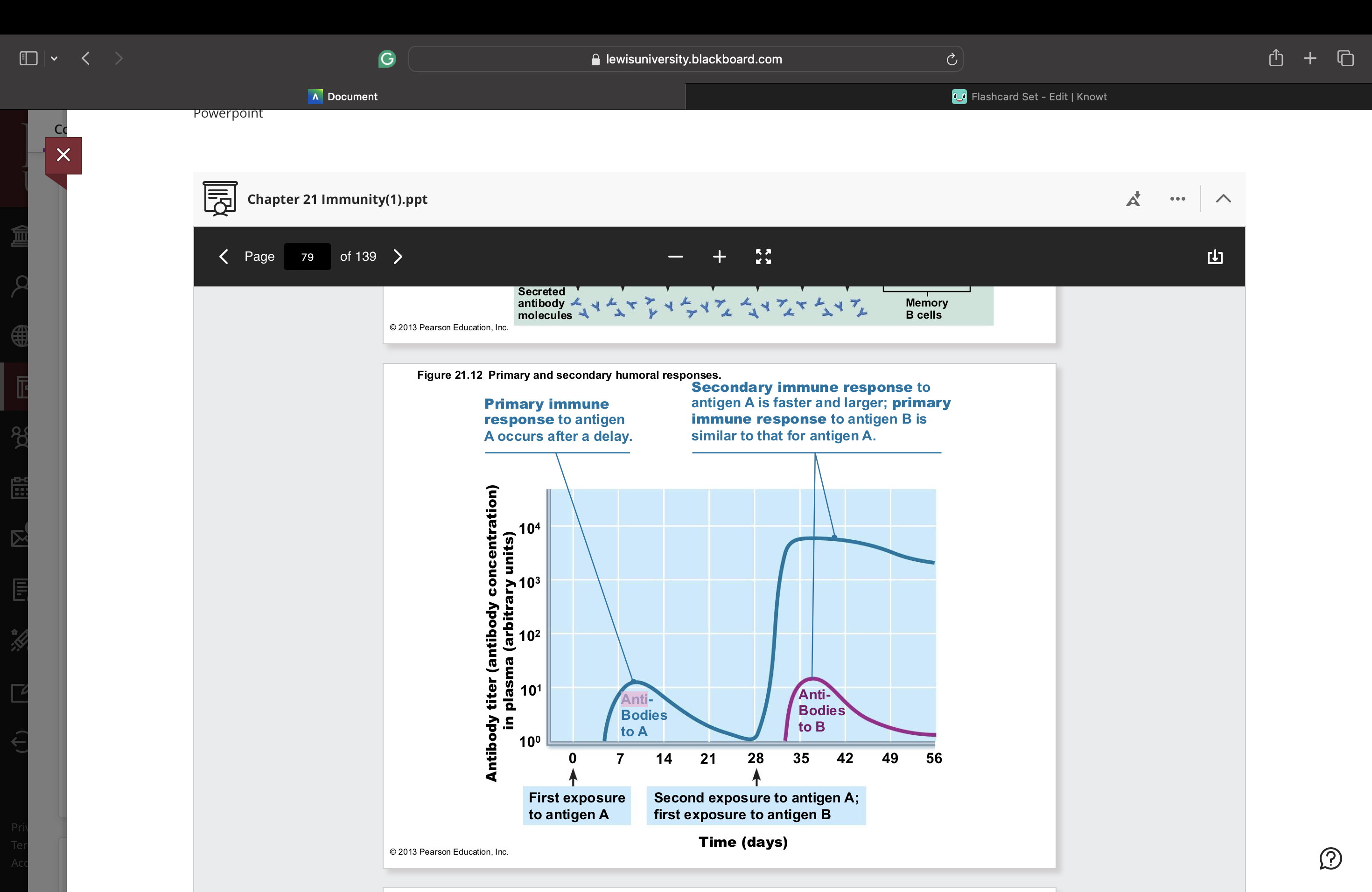The height and width of the screenshot is (892, 1372).
Task: Click the presentation file icon
Action: pos(220,199)
